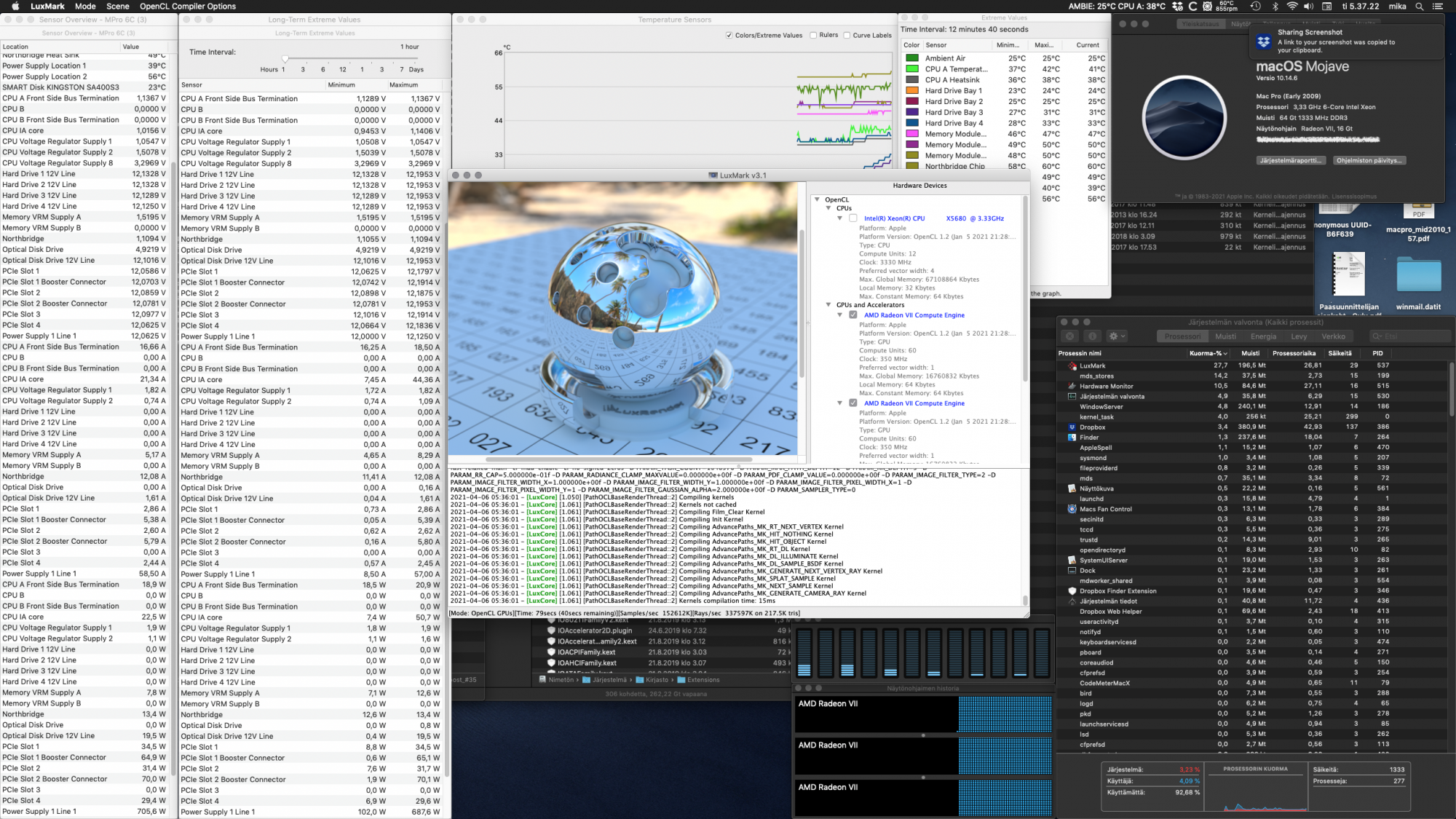Switch to the Energia tab
The image size is (1456, 819).
[x=1263, y=336]
